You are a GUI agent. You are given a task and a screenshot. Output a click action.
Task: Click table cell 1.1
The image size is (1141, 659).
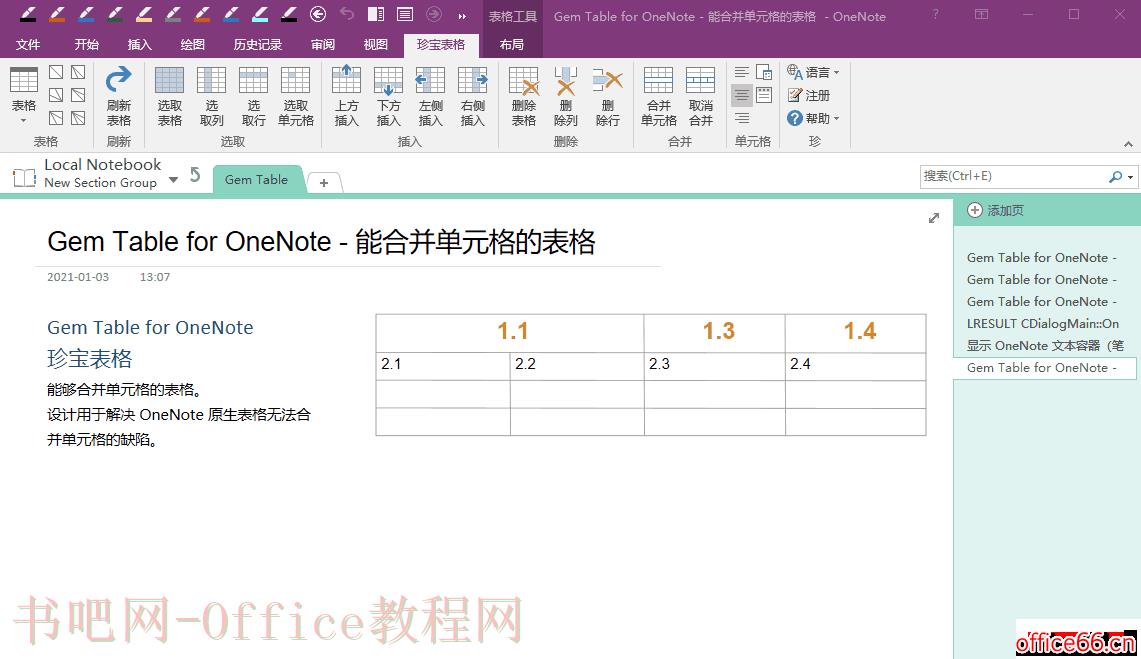(x=509, y=332)
